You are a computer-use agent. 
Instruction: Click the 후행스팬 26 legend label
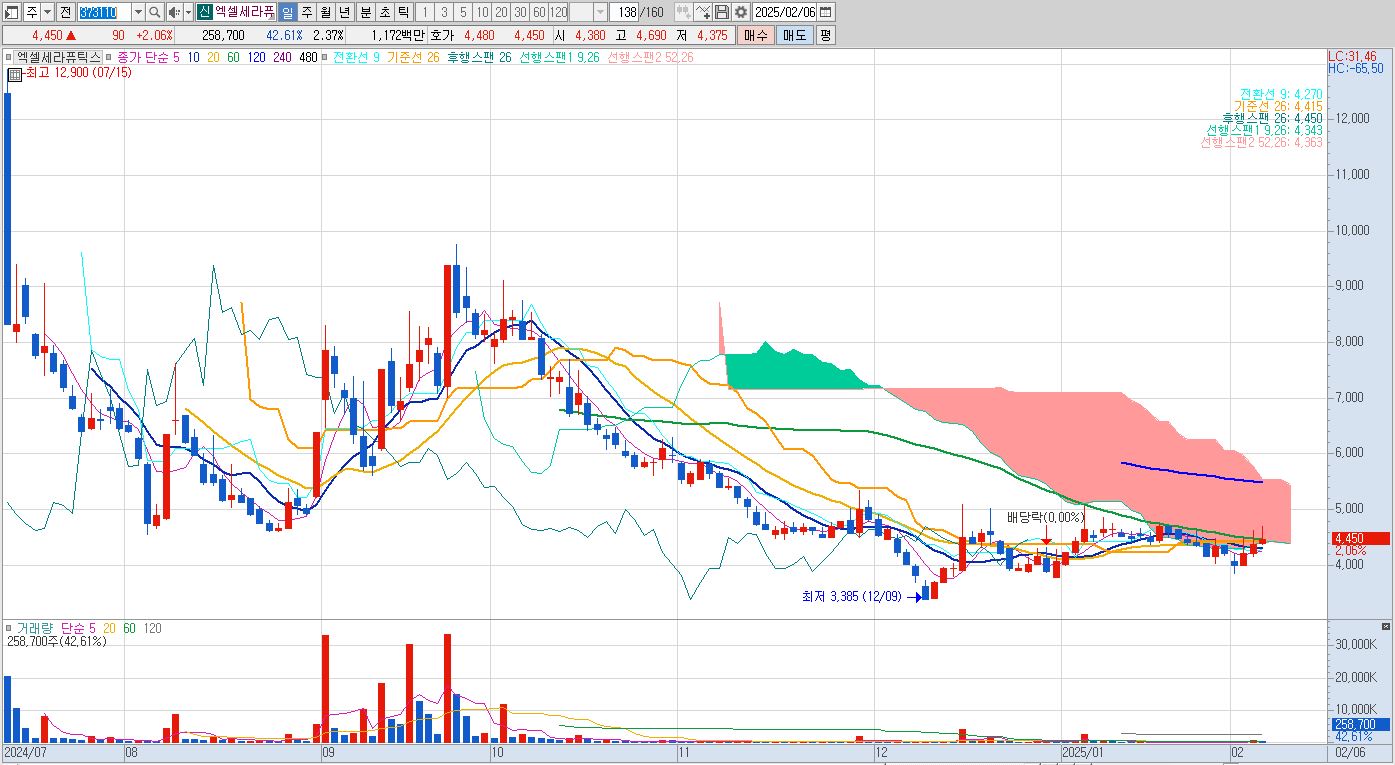tap(479, 57)
